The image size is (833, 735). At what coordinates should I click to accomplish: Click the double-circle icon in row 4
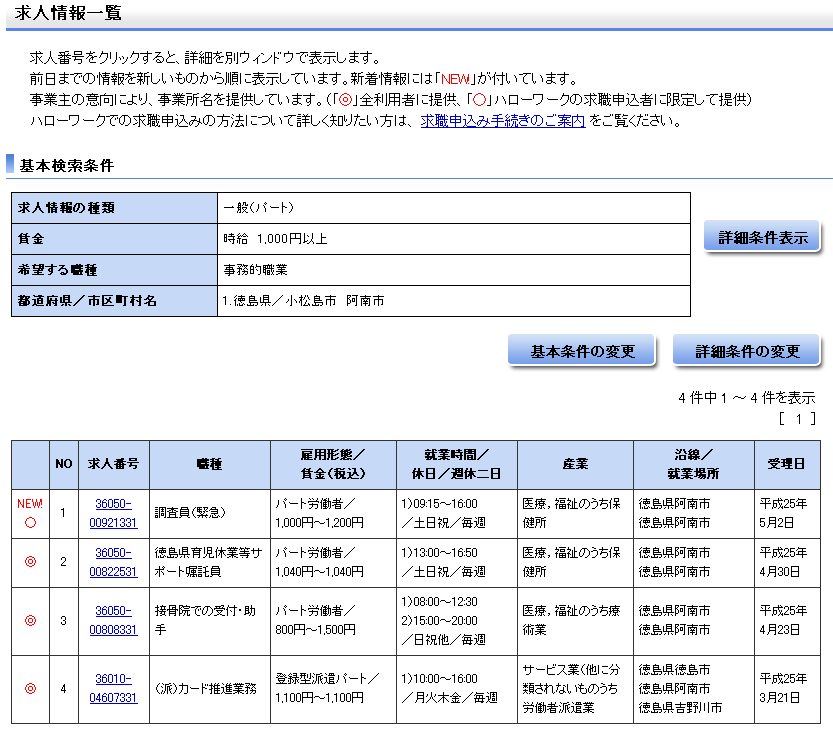coord(30,688)
